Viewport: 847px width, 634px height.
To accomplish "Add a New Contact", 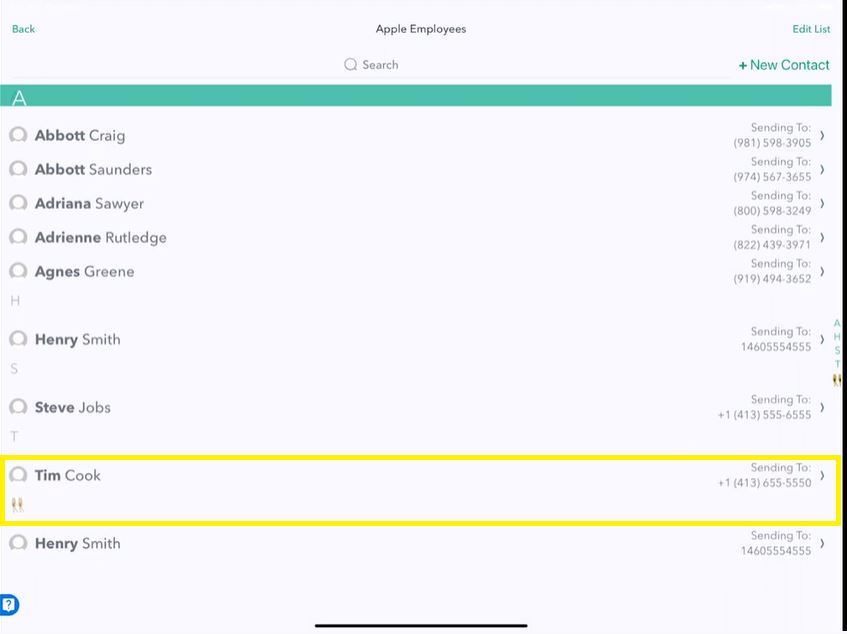I will pyautogui.click(x=784, y=65).
